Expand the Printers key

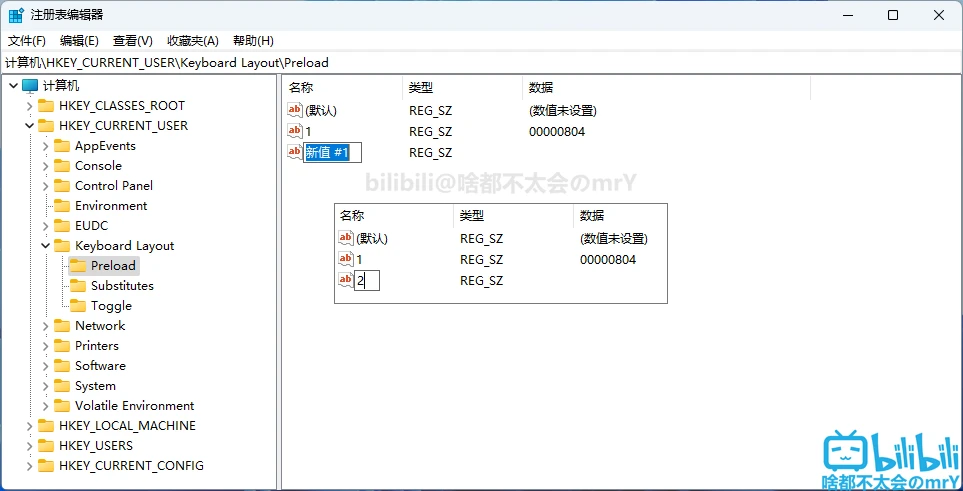pyautogui.click(x=45, y=346)
